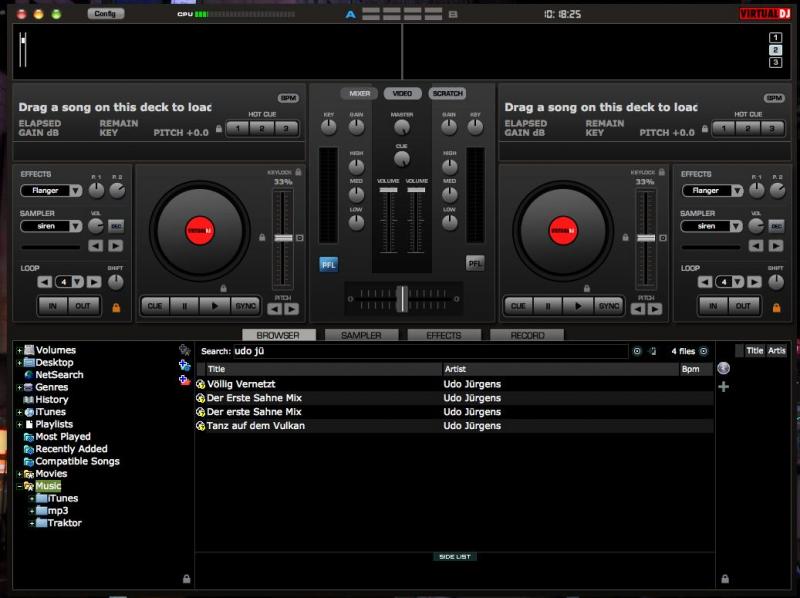Select waveform zoom level 1
Image resolution: width=800 pixels, height=598 pixels.
(x=775, y=37)
